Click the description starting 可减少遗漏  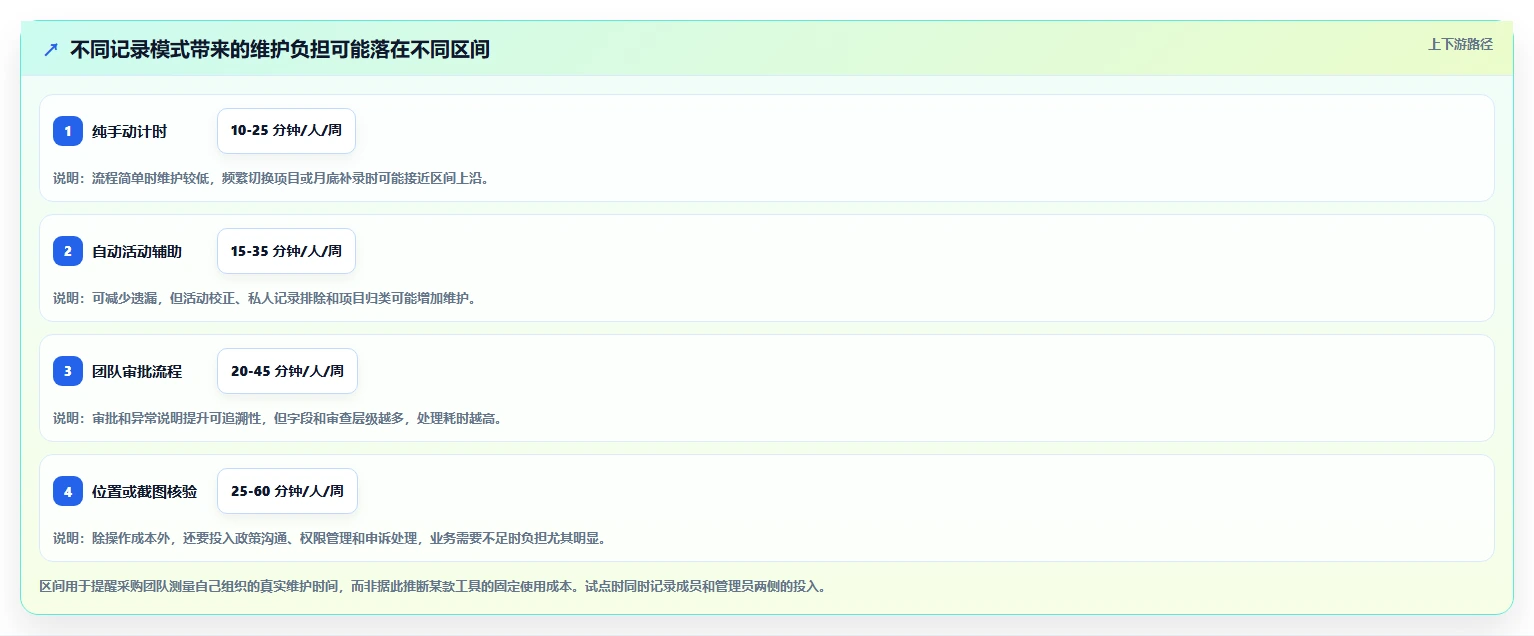coord(265,298)
